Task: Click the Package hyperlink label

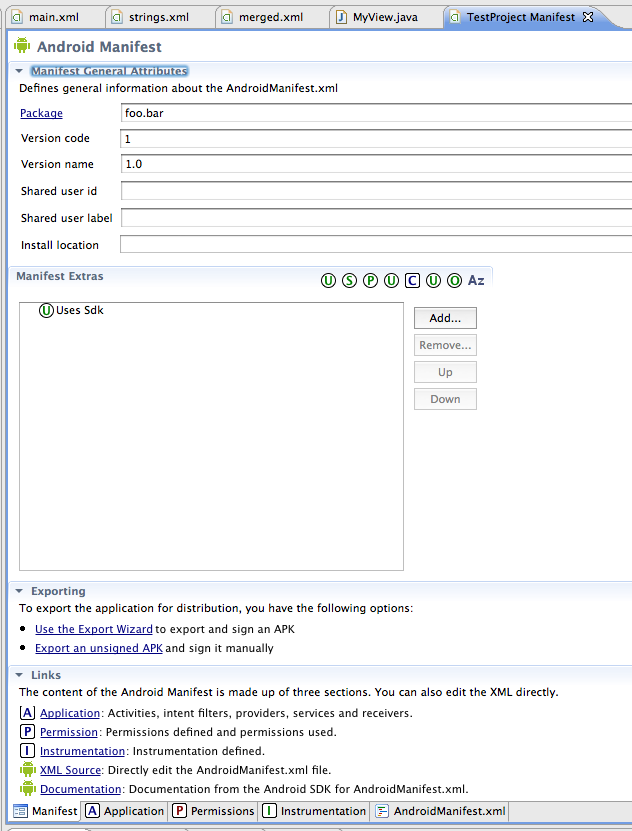Action: pos(41,113)
